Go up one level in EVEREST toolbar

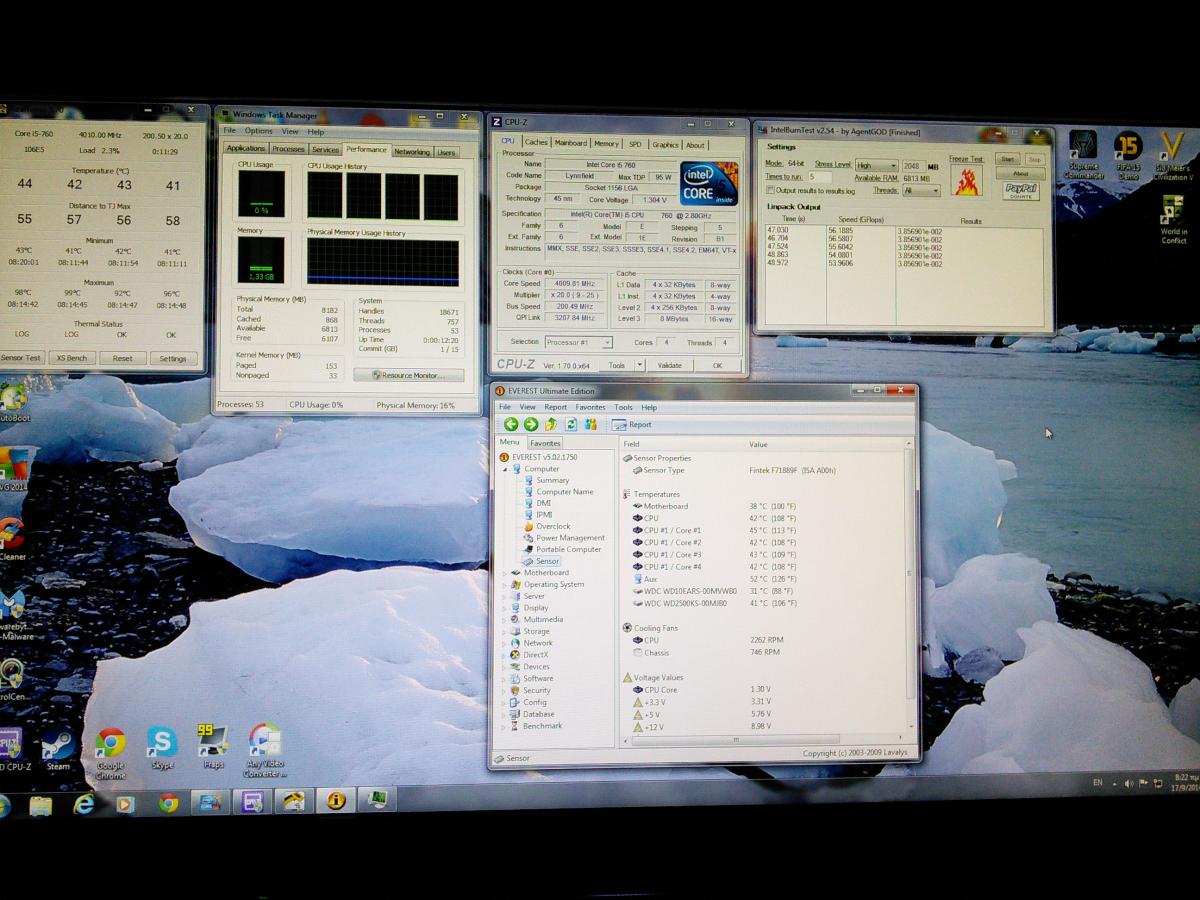tap(551, 424)
